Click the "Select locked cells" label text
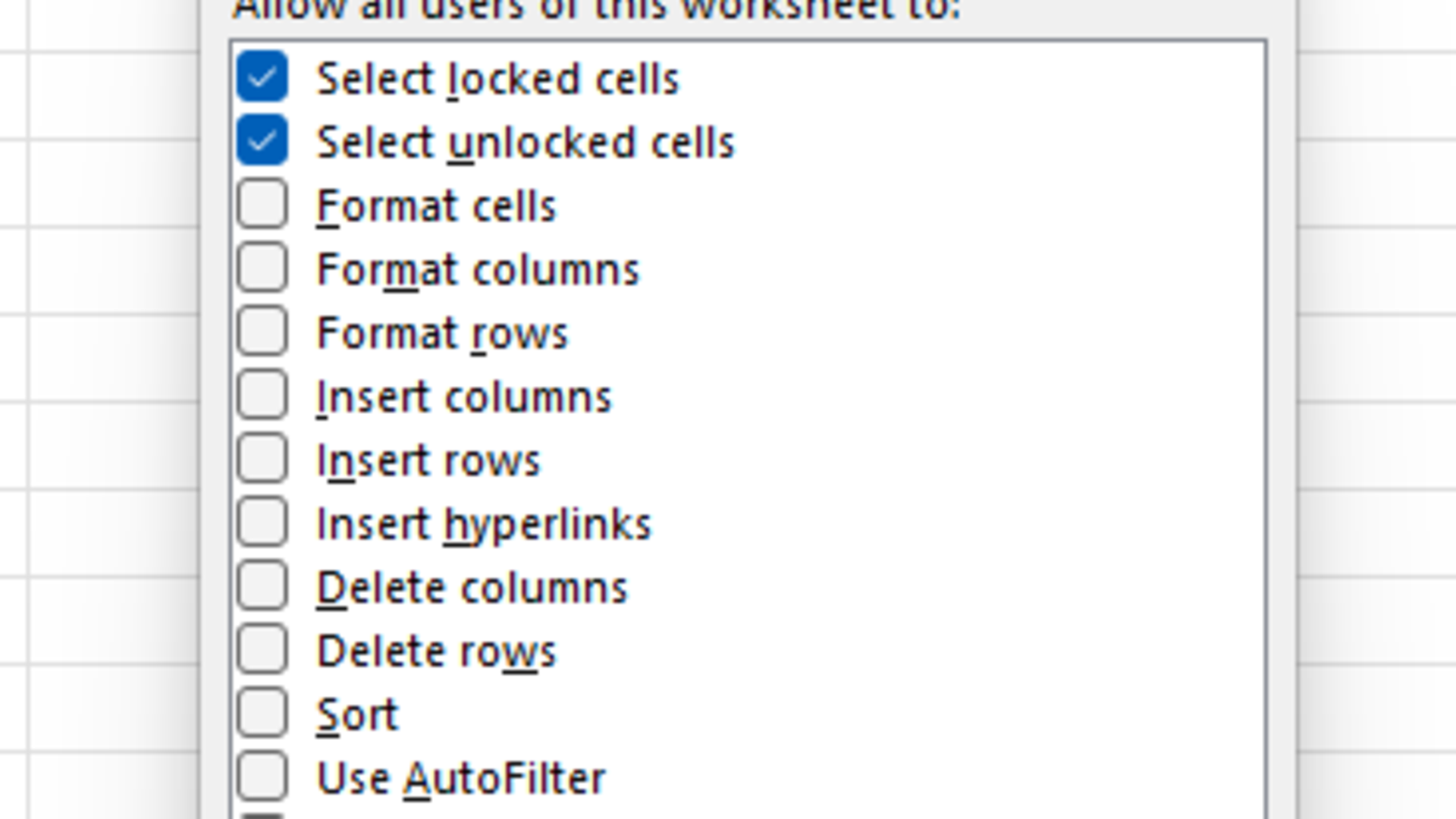The image size is (1456, 819). [497, 79]
